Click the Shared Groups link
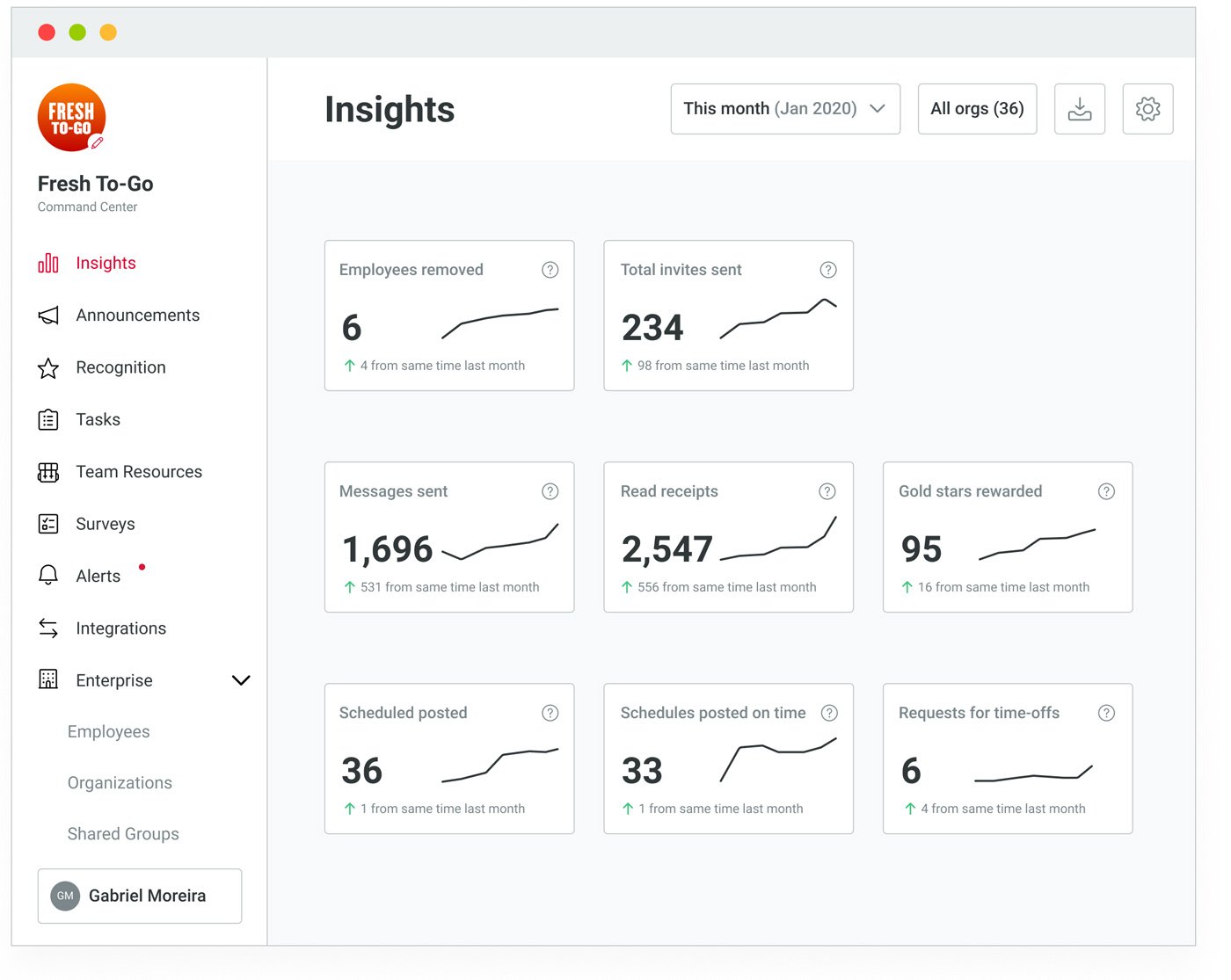The image size is (1231, 980). pyautogui.click(x=123, y=833)
